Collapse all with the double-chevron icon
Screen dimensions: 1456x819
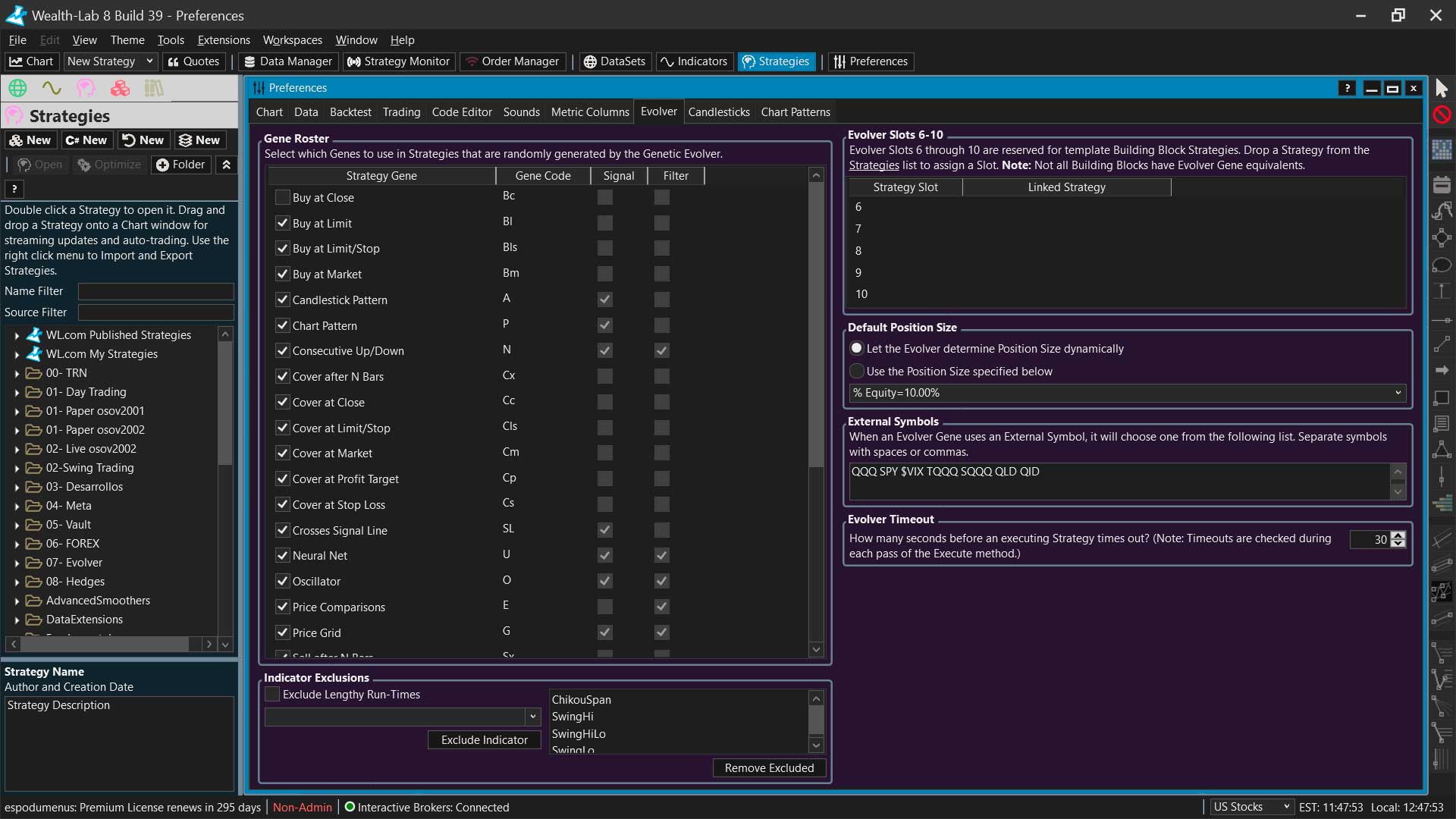(x=226, y=165)
